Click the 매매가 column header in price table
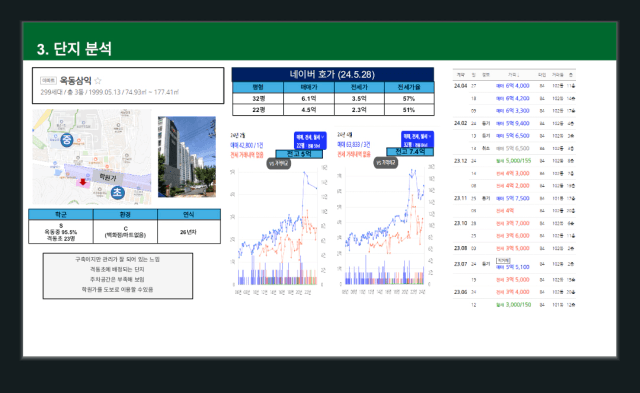Screen dimensions: 640x393 pos(309,87)
